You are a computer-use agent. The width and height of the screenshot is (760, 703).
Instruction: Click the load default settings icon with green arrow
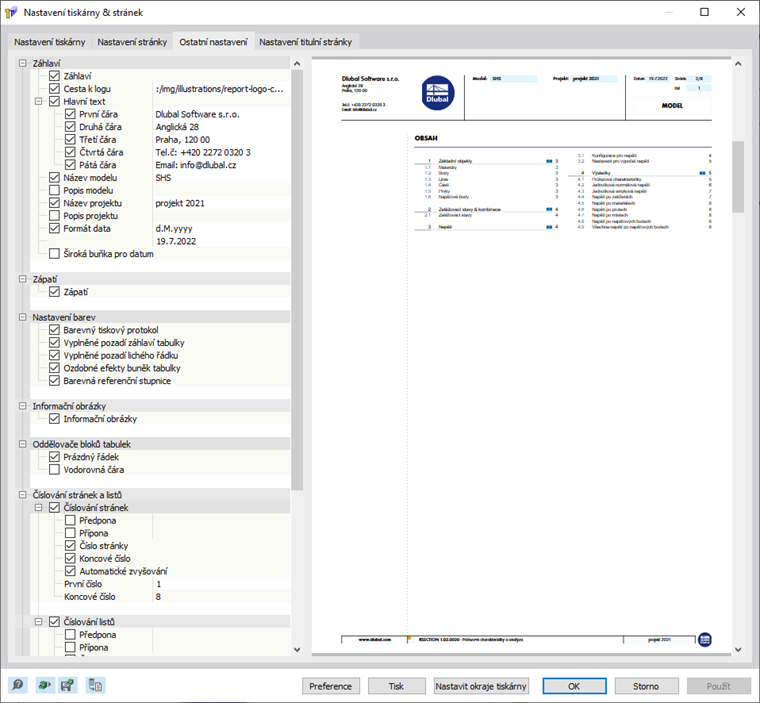(44, 685)
